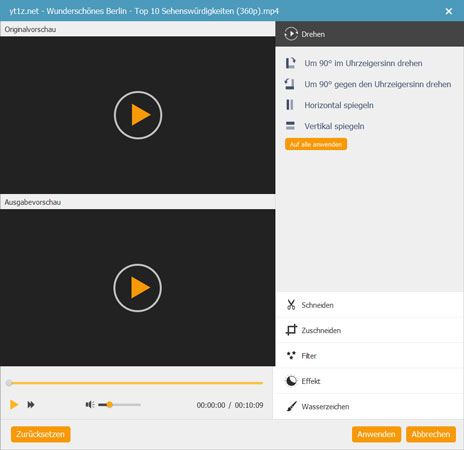The image size is (464, 450).
Task: Click the crop Zuschneiden icon
Action: (x=291, y=330)
